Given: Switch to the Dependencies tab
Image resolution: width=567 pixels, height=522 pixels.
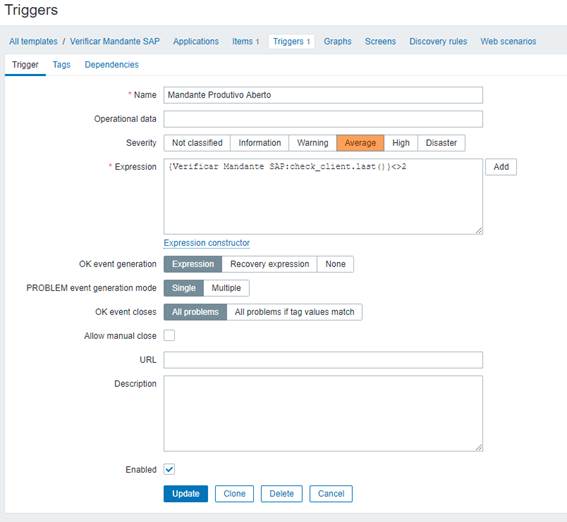Looking at the screenshot, I should 111,65.
